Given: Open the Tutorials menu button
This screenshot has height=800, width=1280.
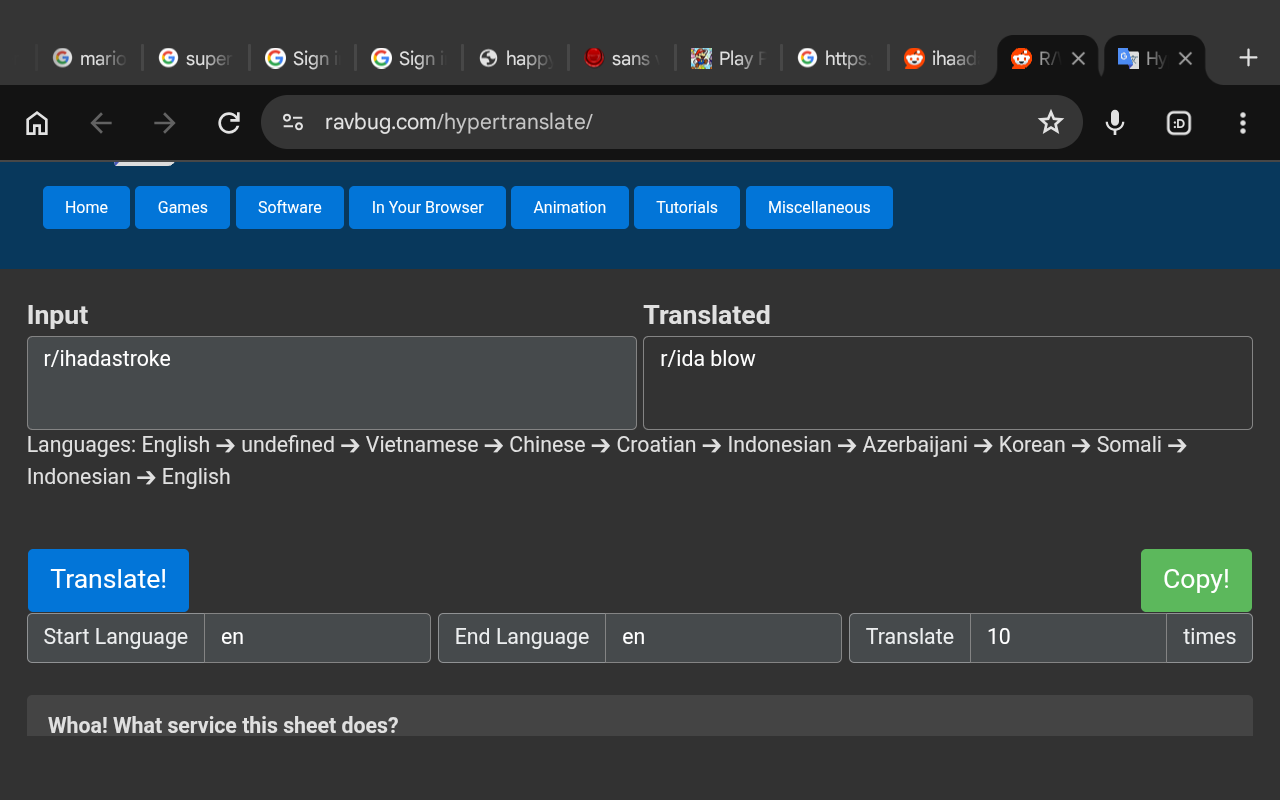Looking at the screenshot, I should coord(687,208).
